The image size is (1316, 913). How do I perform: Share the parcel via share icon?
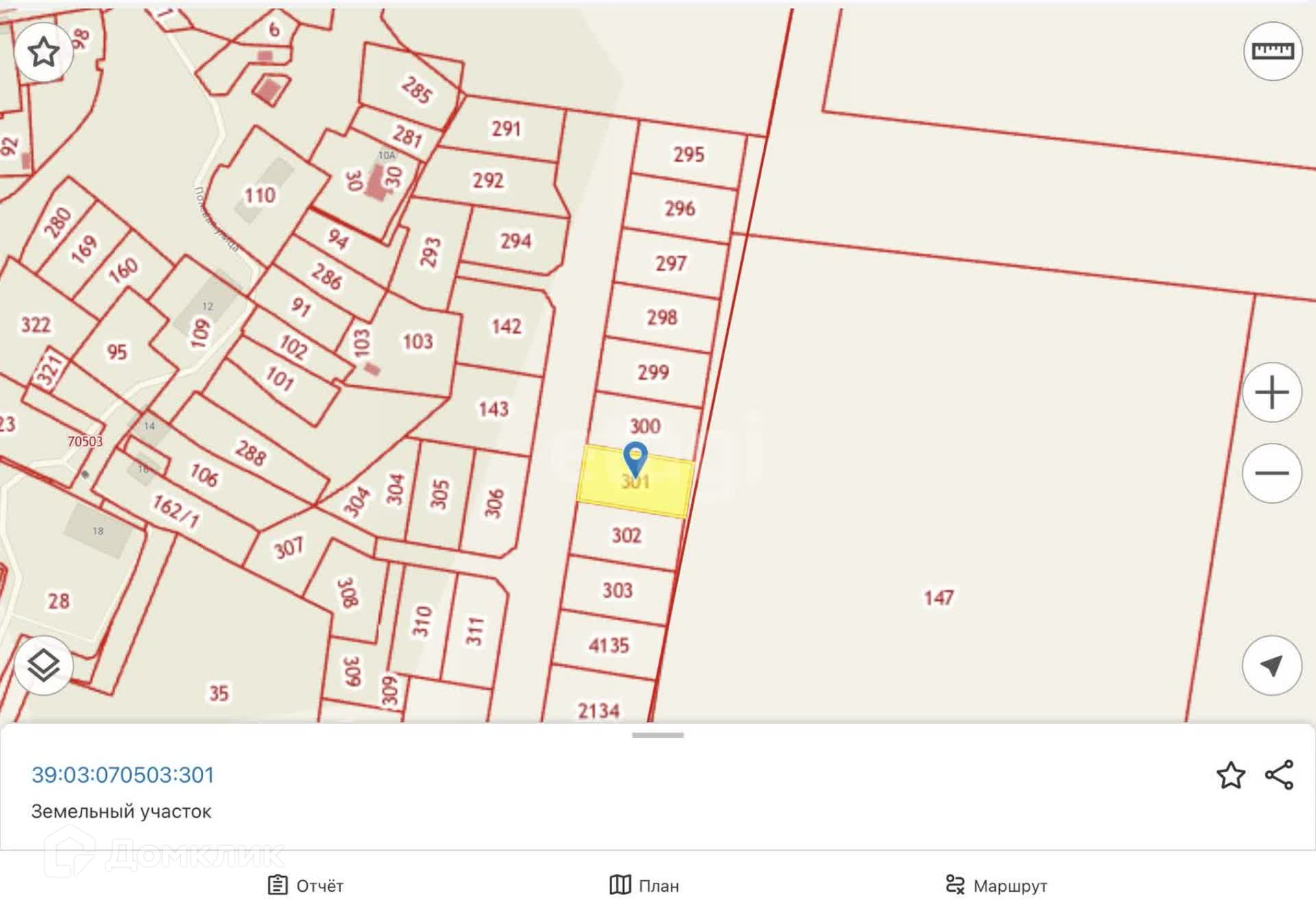click(x=1279, y=775)
